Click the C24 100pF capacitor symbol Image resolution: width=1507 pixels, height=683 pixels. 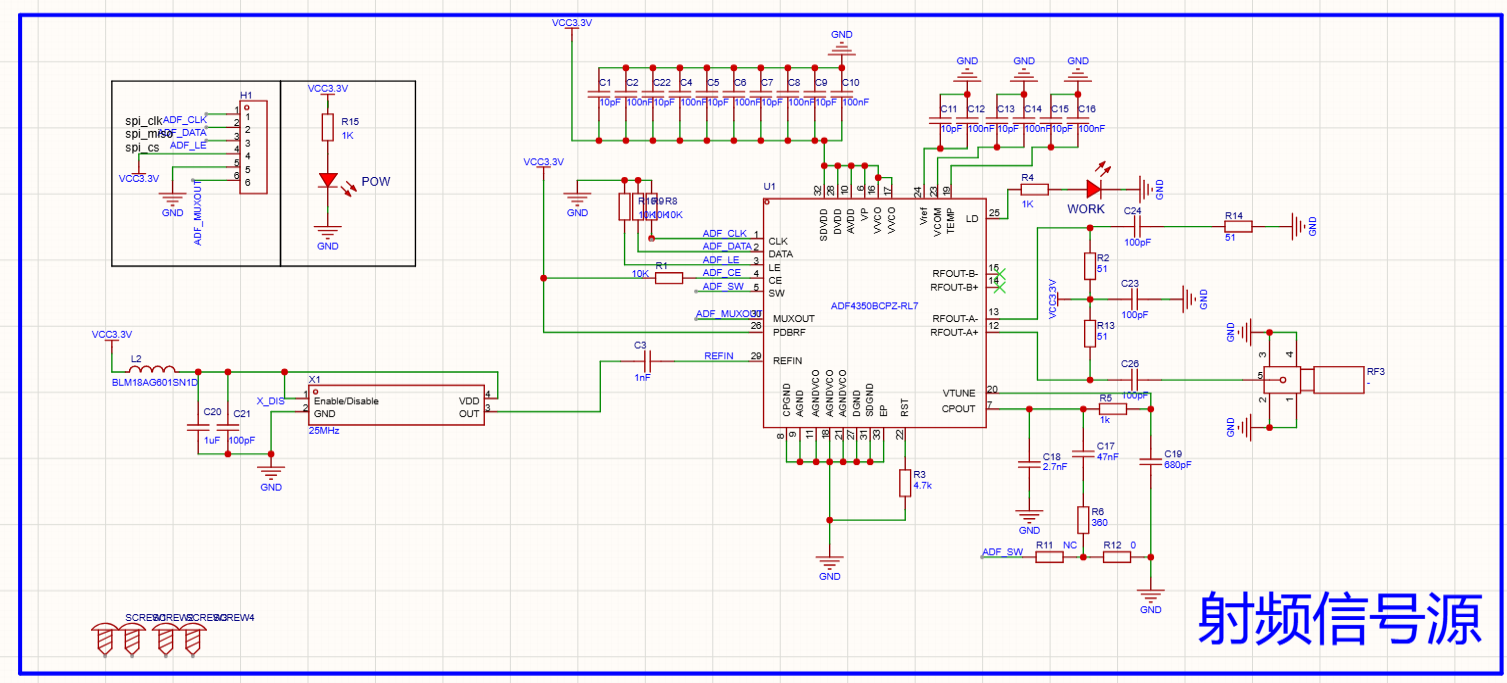[1136, 228]
